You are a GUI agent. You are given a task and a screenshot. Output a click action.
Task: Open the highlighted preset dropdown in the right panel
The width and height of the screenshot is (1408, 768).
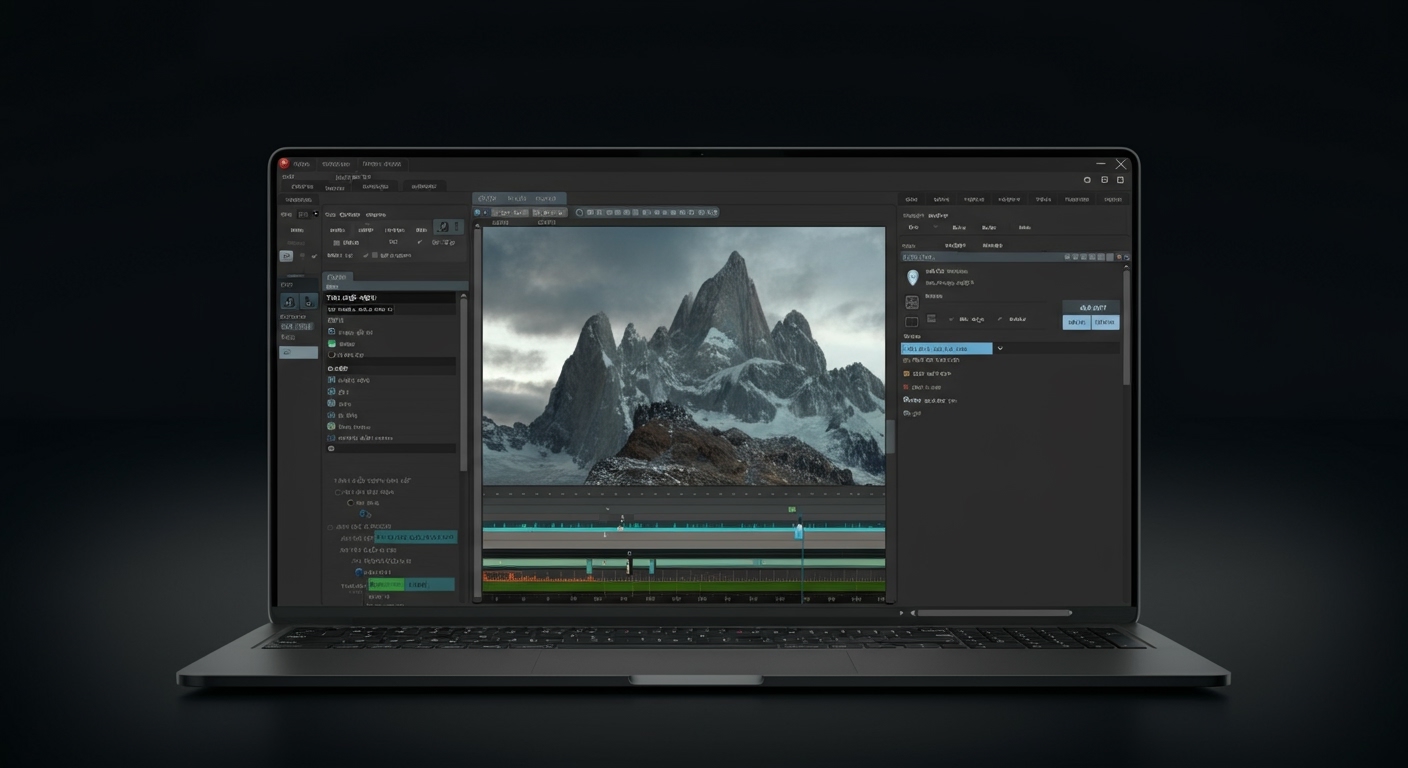pyautogui.click(x=948, y=348)
